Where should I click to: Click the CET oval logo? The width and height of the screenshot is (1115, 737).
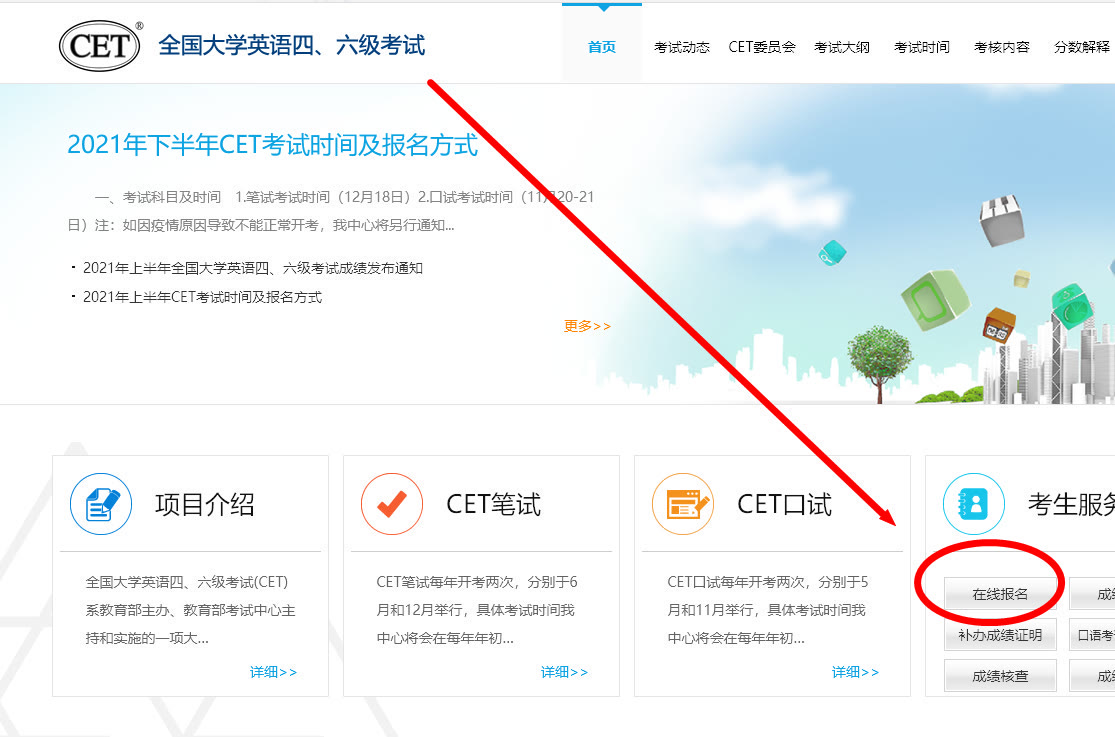pyautogui.click(x=100, y=46)
